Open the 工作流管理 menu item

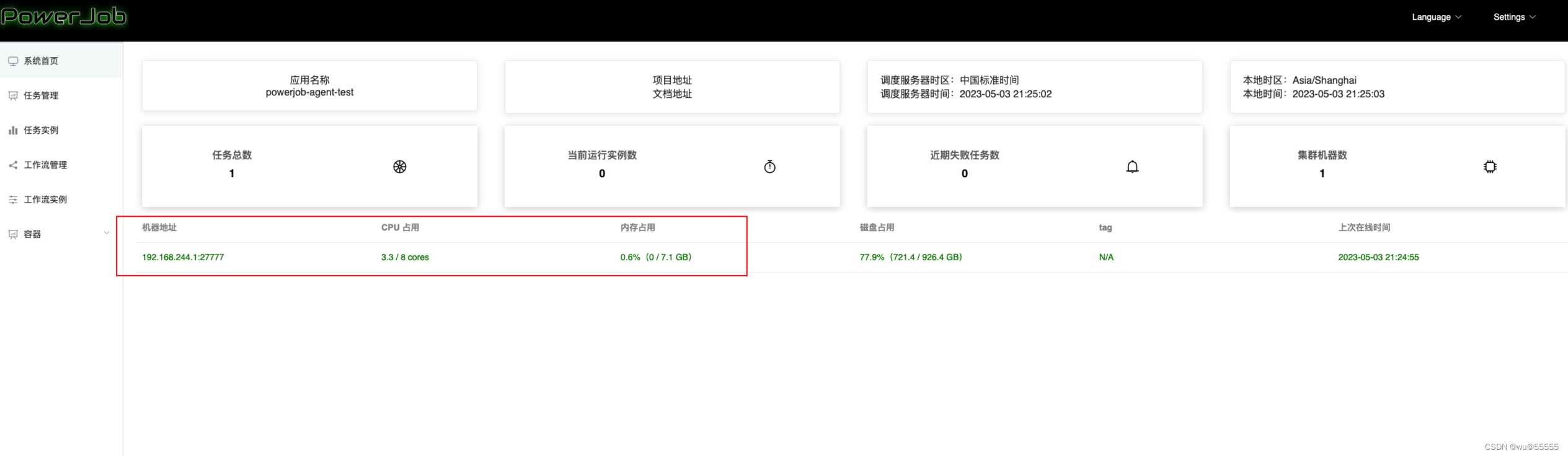tap(61, 165)
